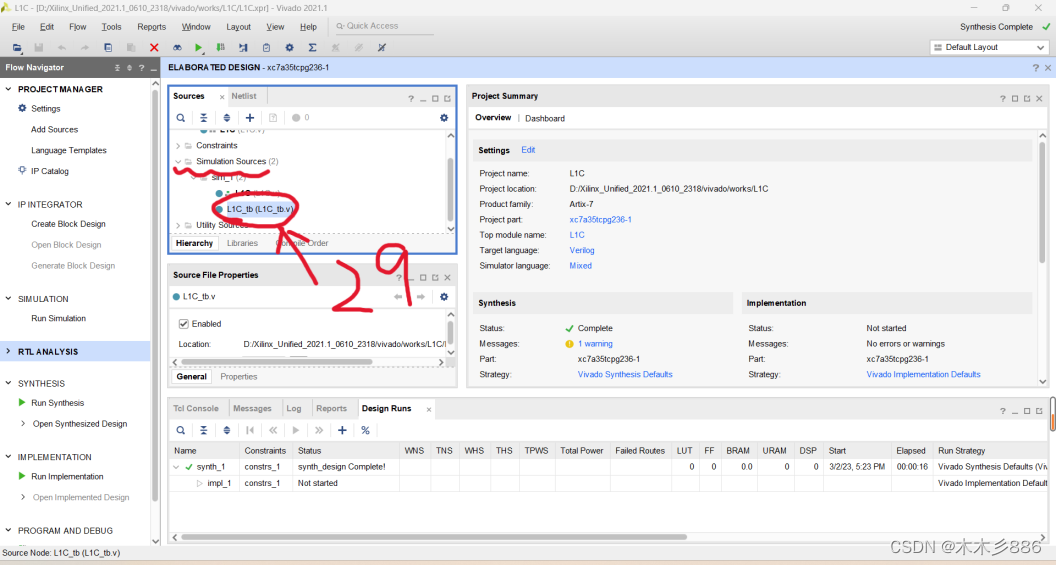
Task: Click the binoculars find toolbar icon
Action: (x=177, y=48)
